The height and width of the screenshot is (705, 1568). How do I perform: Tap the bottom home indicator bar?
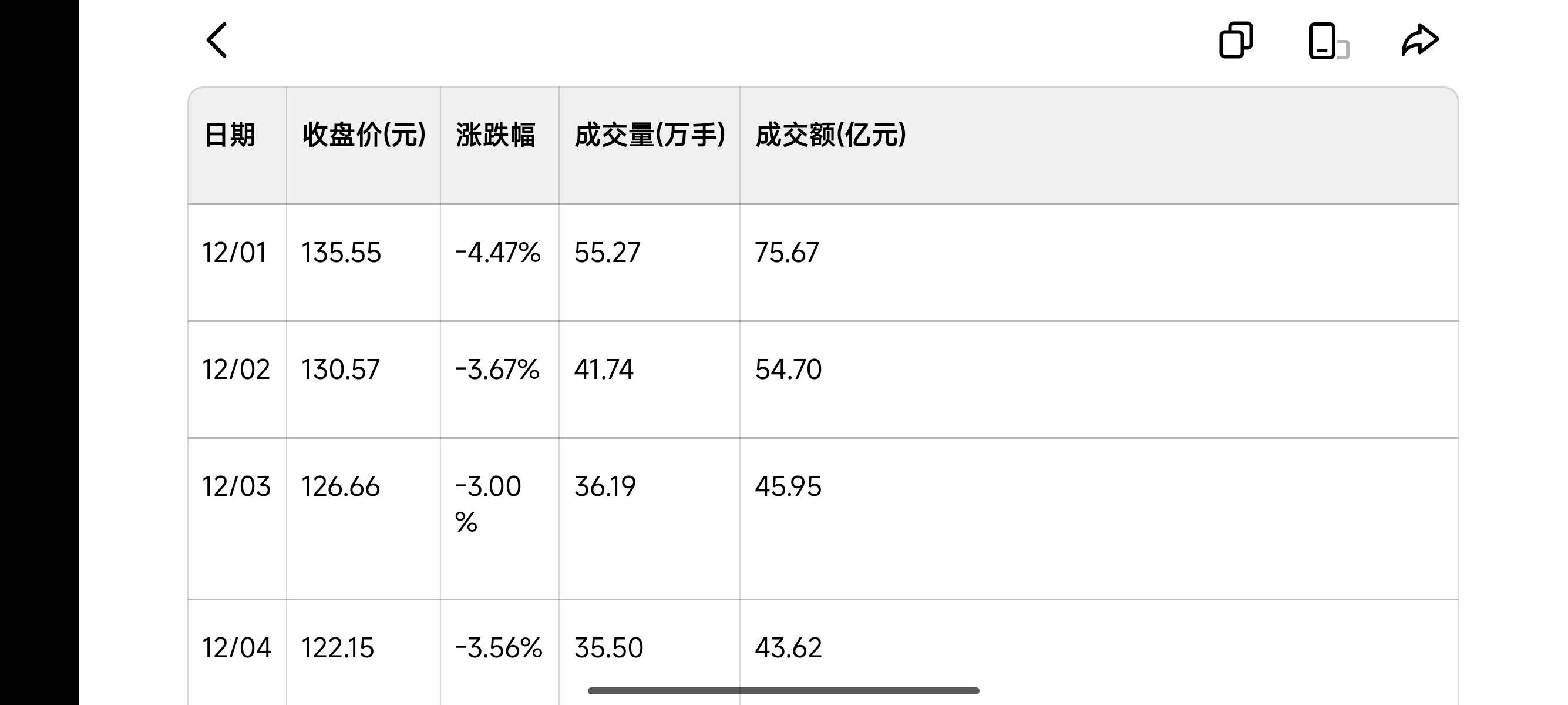tap(783, 690)
